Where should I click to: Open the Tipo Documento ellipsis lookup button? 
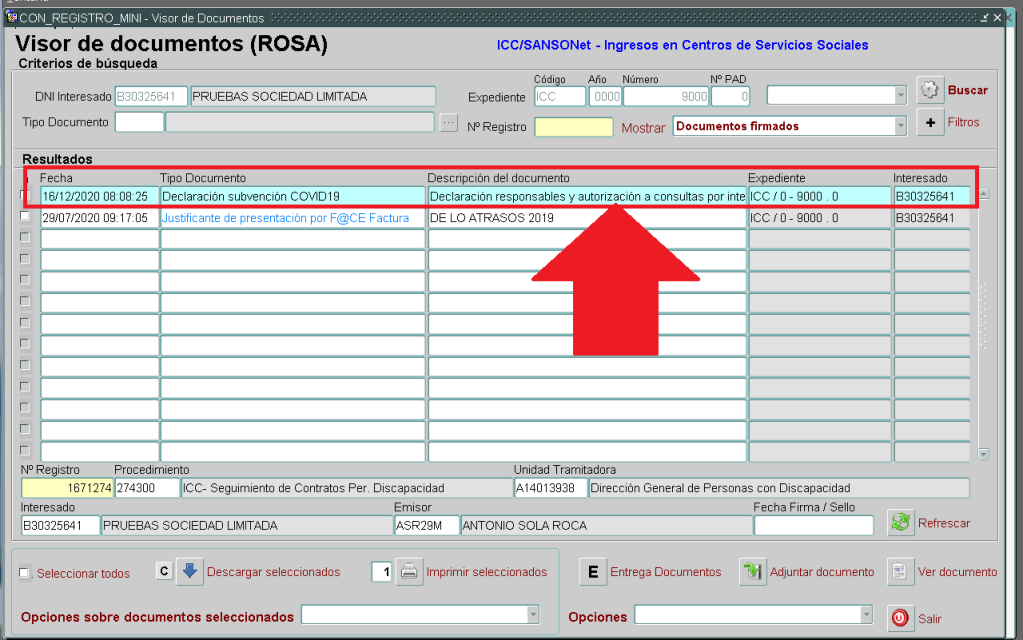(x=449, y=123)
